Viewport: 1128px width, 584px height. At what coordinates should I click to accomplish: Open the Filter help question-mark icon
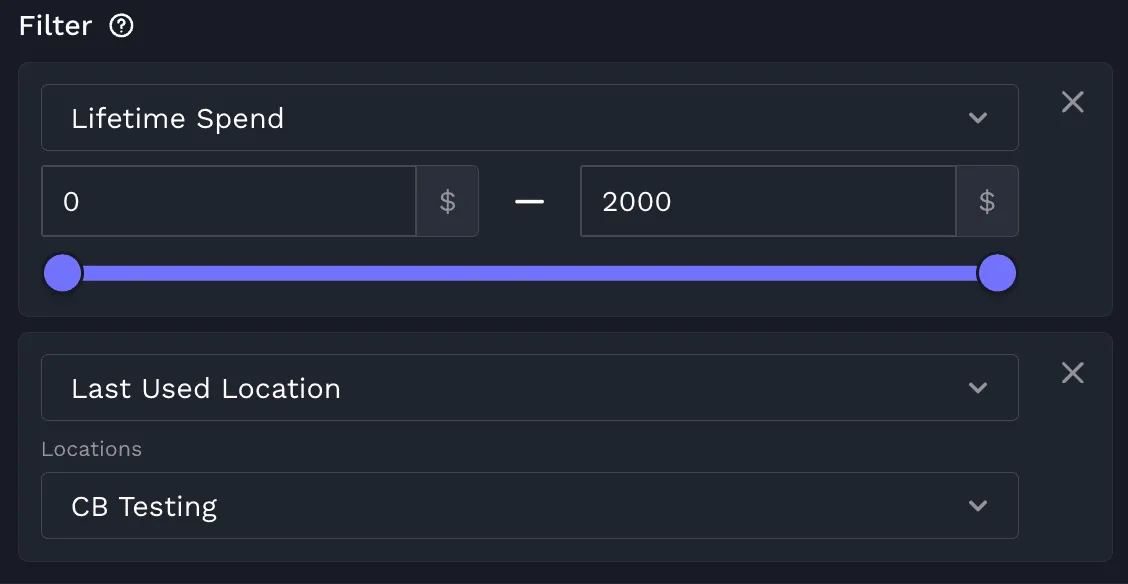122,27
